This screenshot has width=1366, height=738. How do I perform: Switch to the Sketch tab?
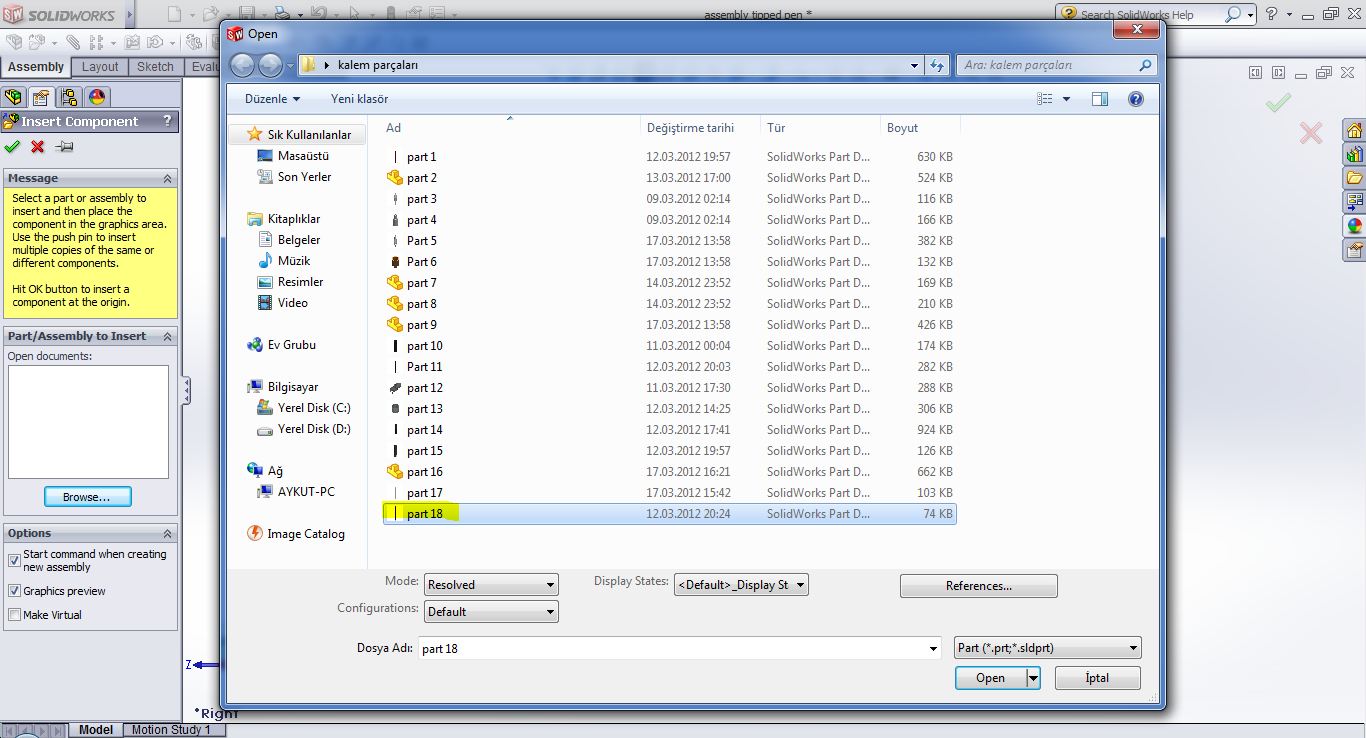(x=155, y=67)
